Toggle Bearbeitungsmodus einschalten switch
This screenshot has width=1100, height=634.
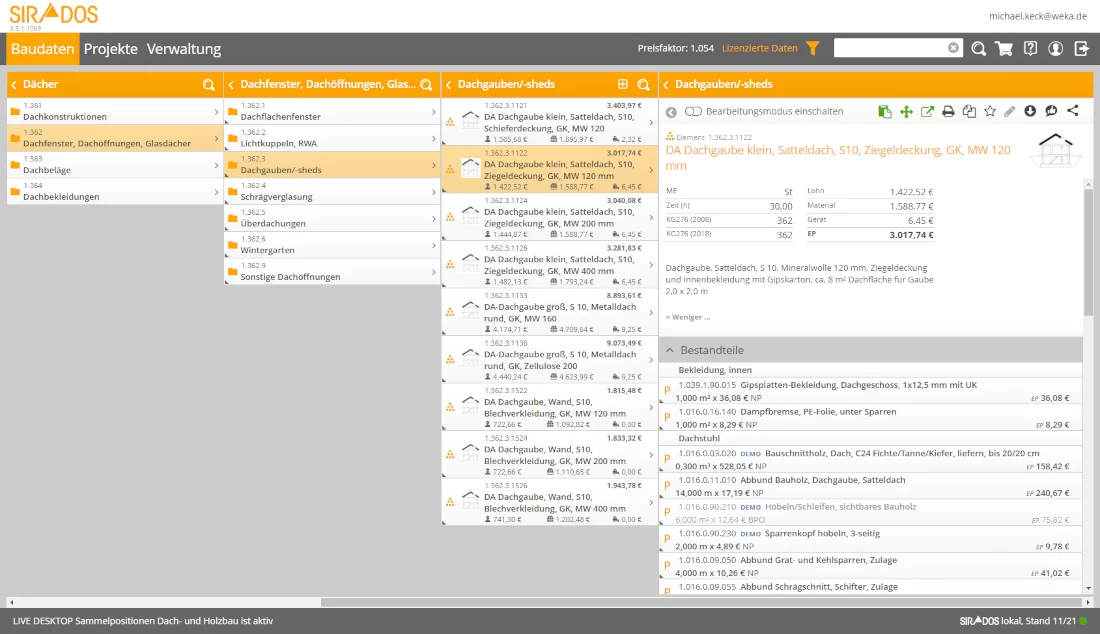pyautogui.click(x=693, y=111)
